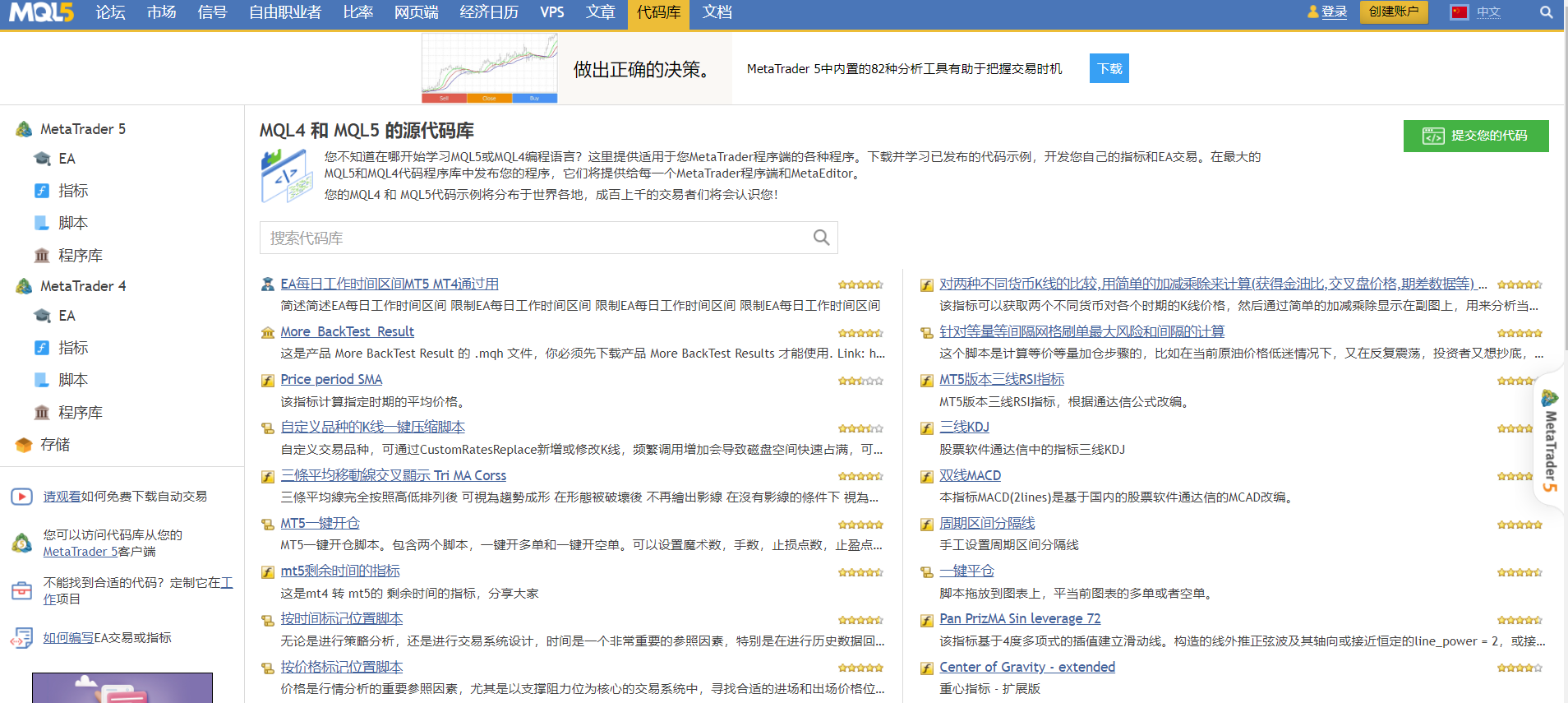Click the search magnifier in 搜索代码库 field

(821, 238)
